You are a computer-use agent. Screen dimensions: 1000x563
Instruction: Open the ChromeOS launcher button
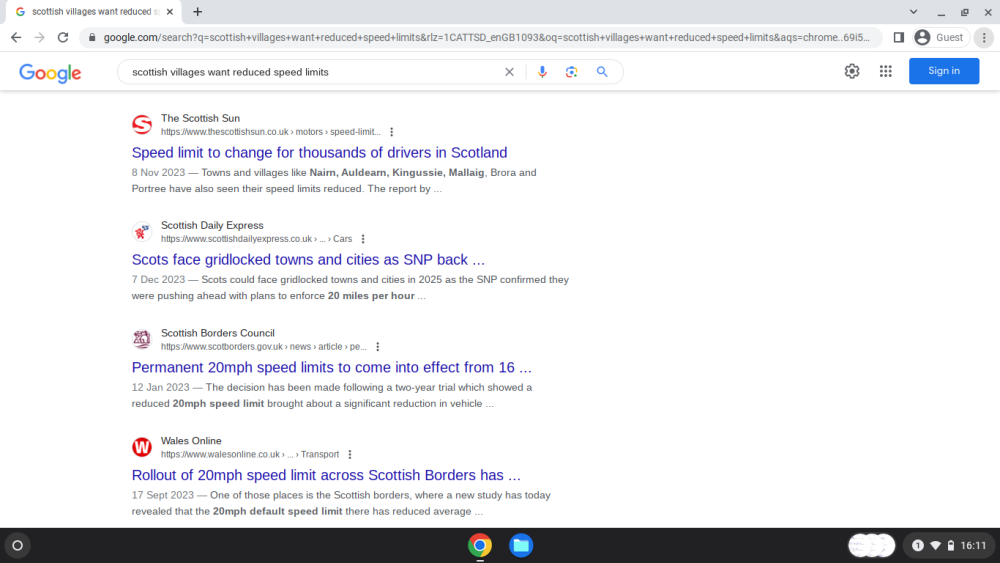17,545
